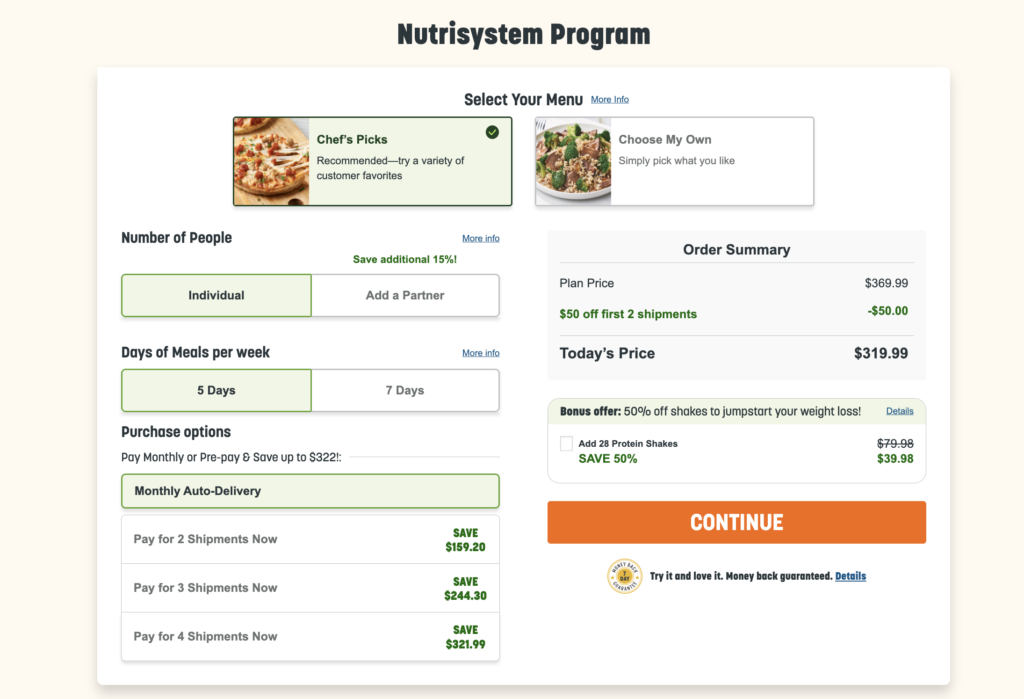This screenshot has width=1024, height=699.
Task: Select the Individual option
Action: pyautogui.click(x=216, y=295)
